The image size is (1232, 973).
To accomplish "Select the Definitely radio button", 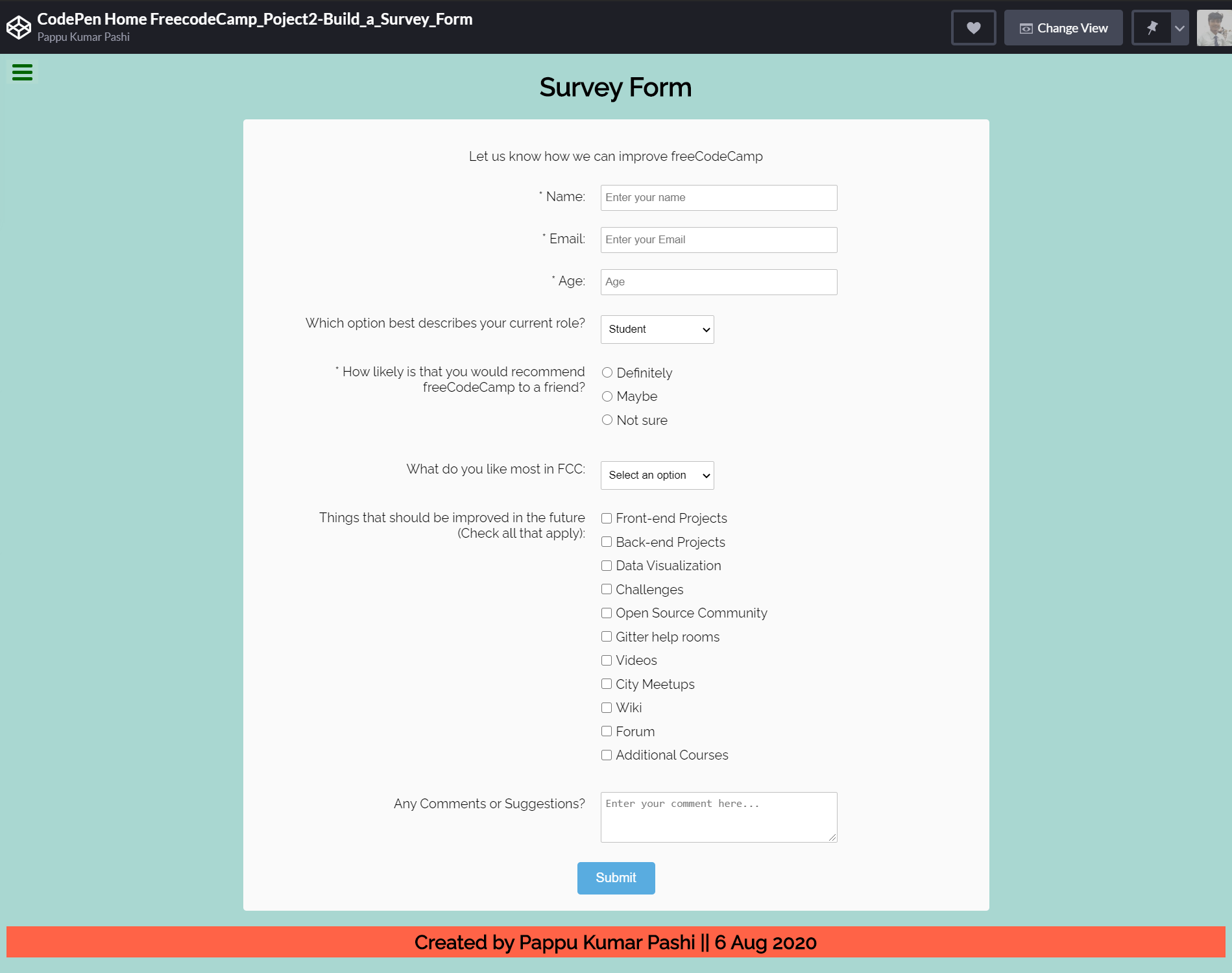I will point(607,372).
